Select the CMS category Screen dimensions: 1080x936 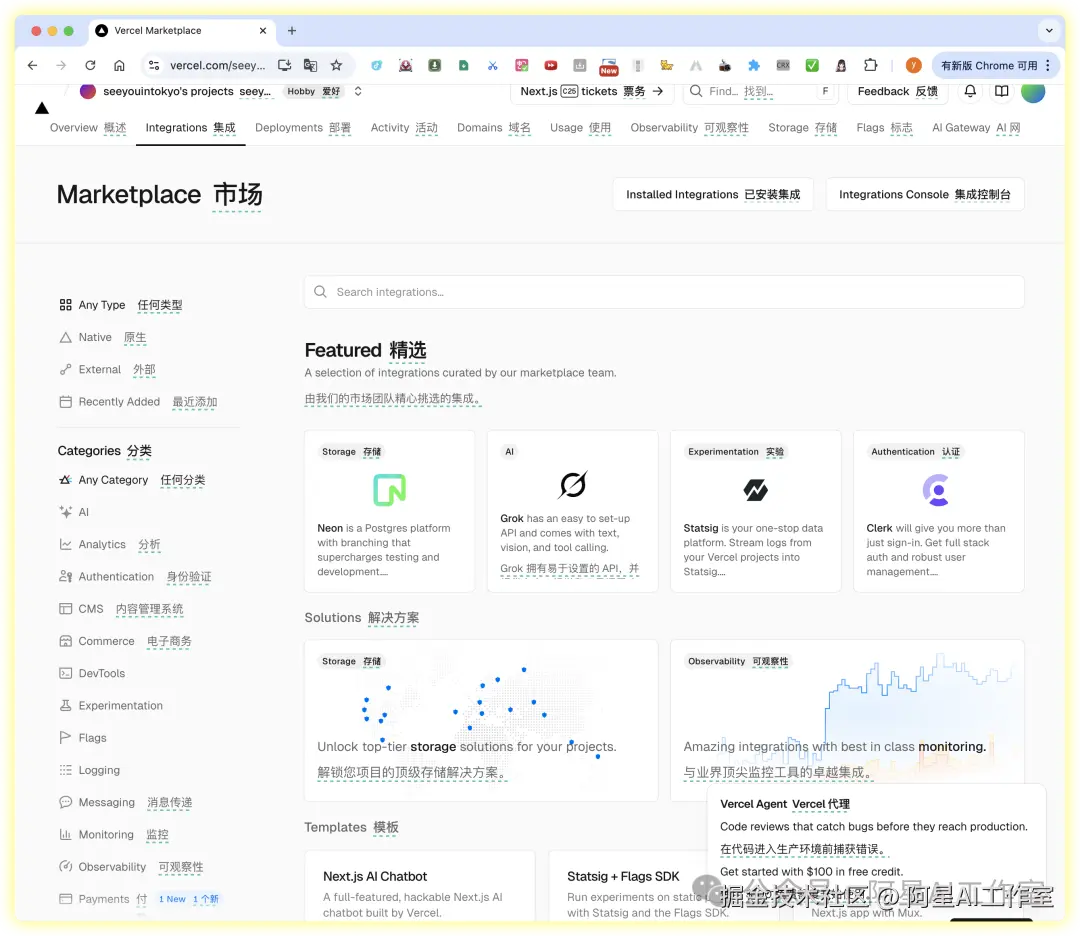point(121,610)
